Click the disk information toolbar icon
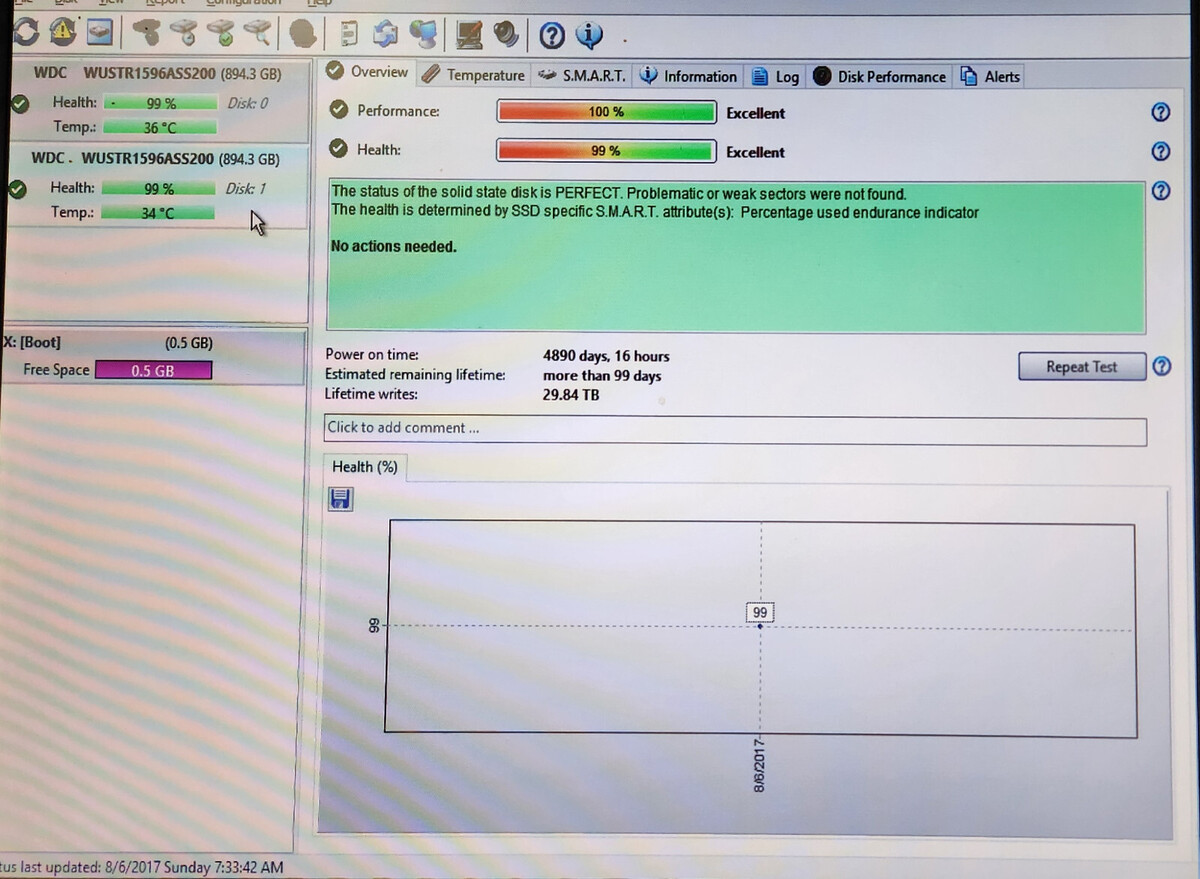 99,33
